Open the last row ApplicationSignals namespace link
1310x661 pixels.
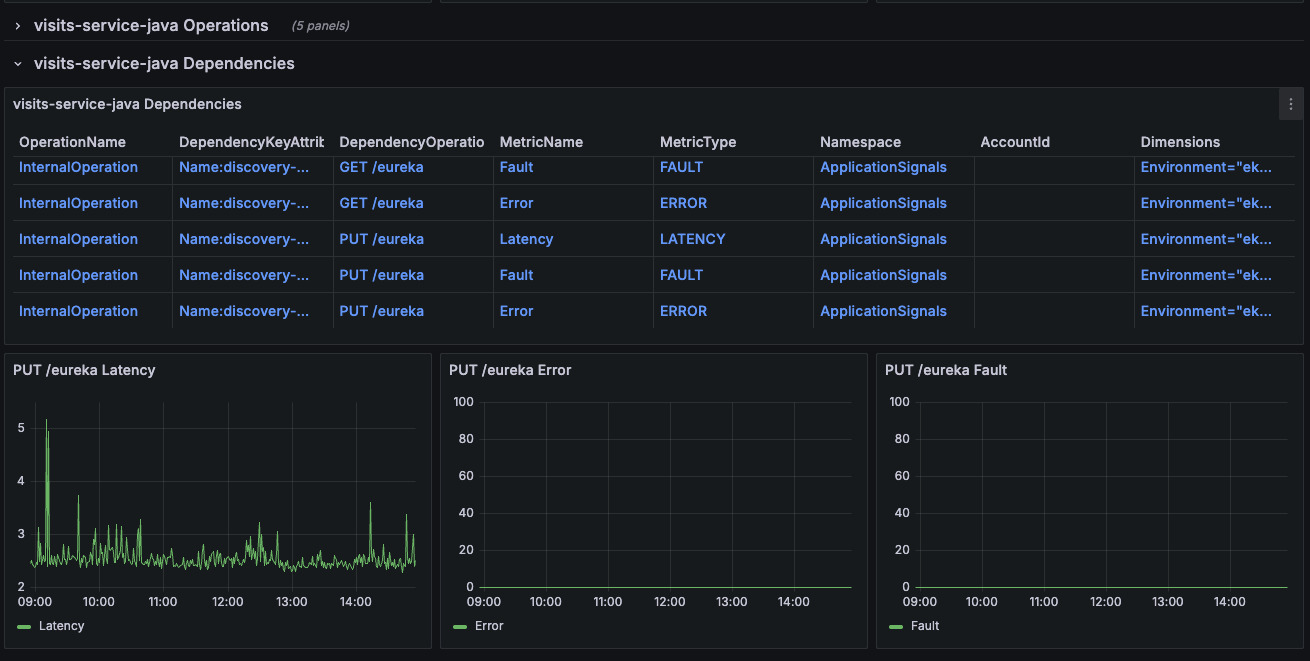click(883, 311)
